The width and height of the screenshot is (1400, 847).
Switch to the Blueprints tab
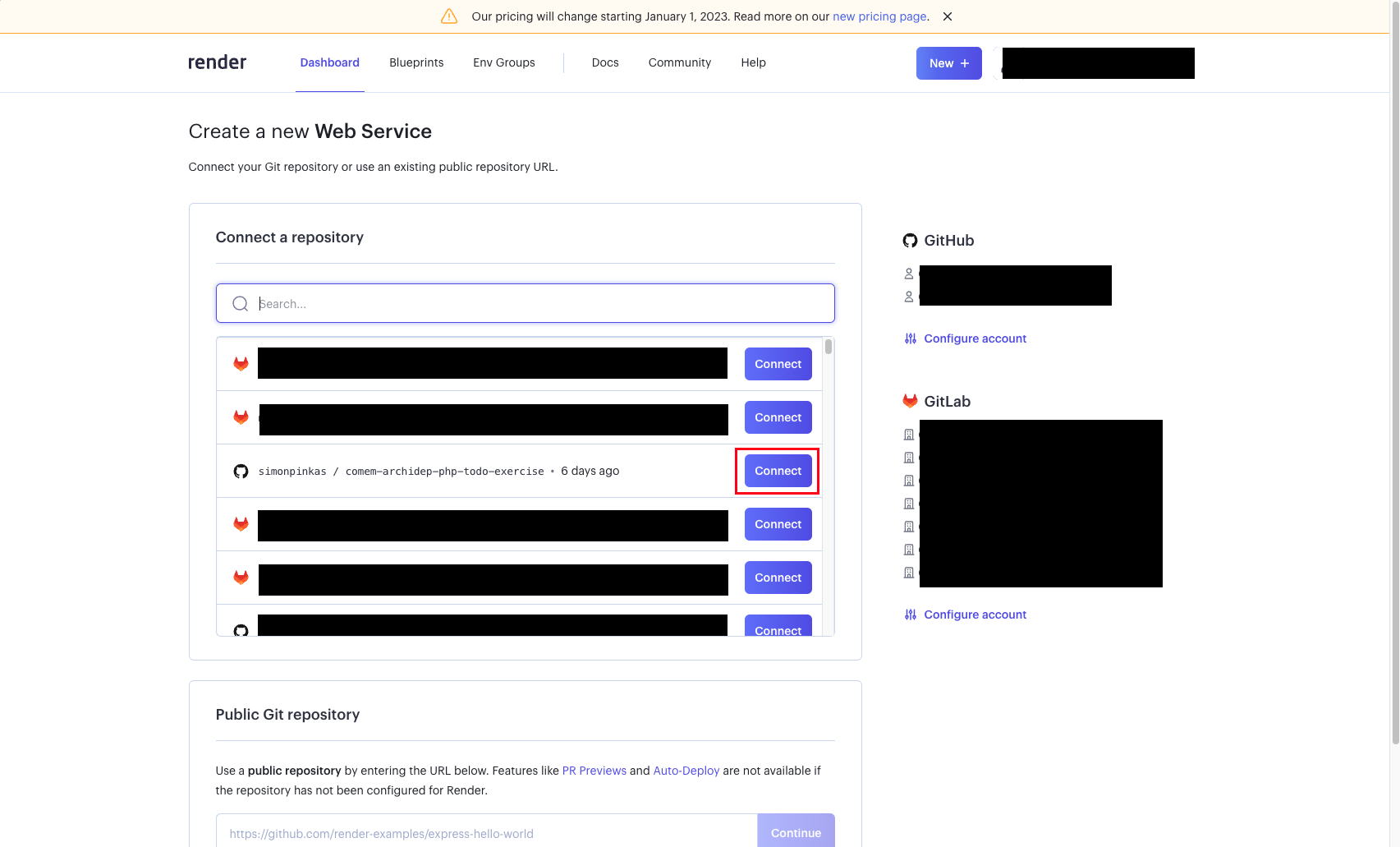point(416,62)
